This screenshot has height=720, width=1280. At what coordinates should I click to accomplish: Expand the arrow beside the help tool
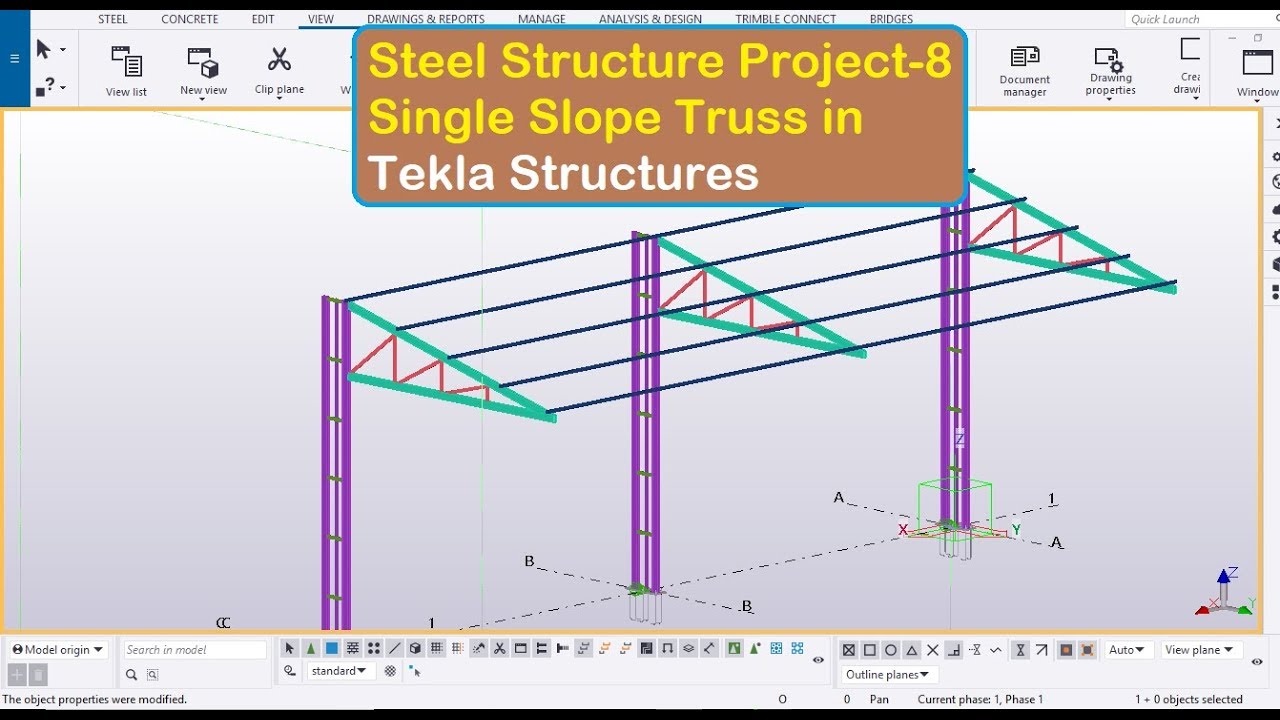62,88
